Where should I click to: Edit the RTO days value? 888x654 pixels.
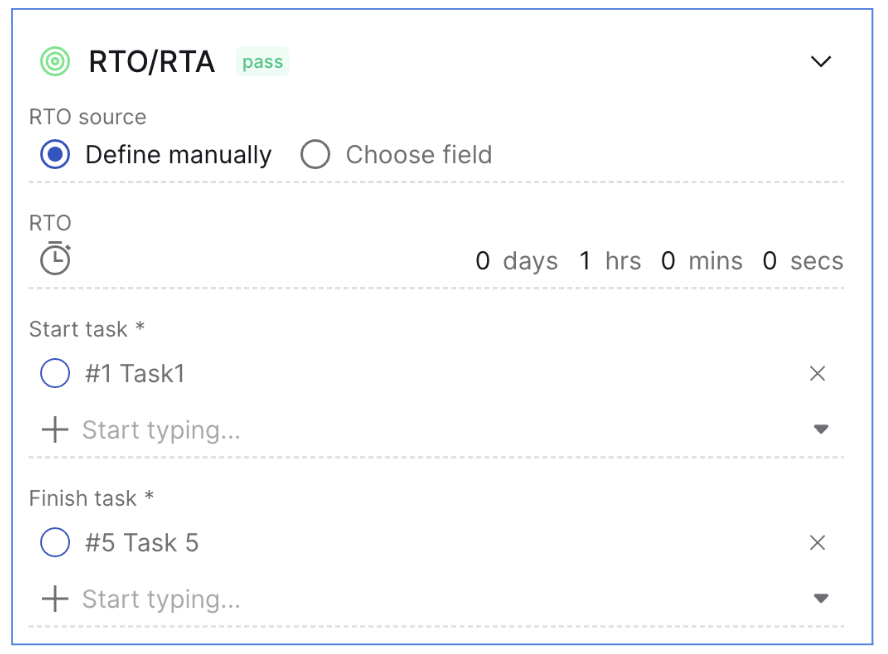pos(483,261)
